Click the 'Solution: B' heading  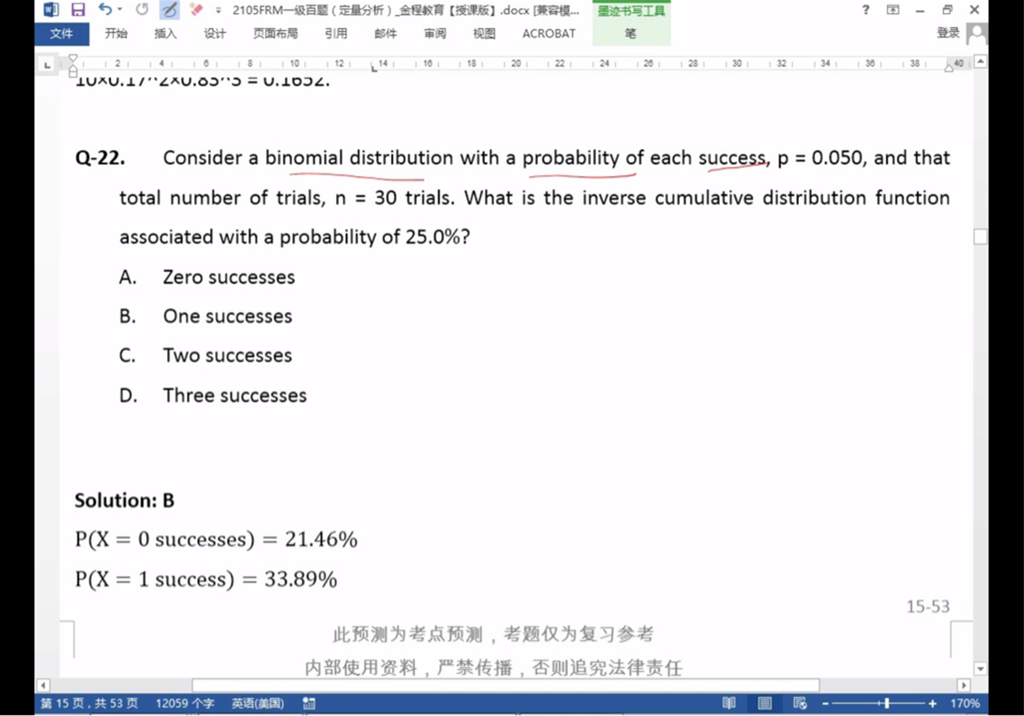125,500
